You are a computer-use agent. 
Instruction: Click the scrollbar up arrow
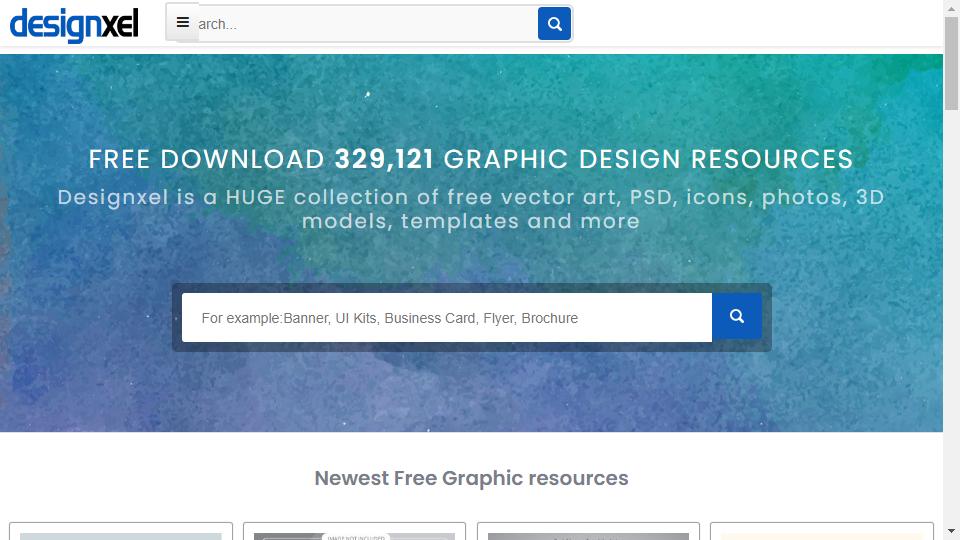click(951, 8)
